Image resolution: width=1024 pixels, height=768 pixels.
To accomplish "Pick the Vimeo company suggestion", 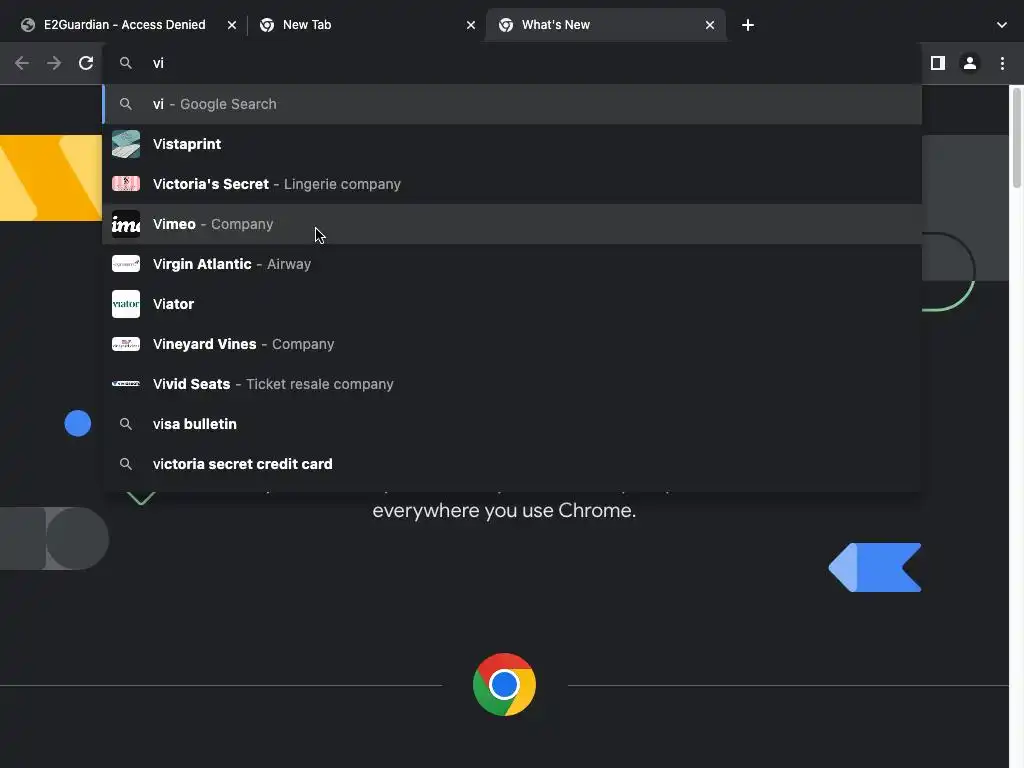I will 512,224.
